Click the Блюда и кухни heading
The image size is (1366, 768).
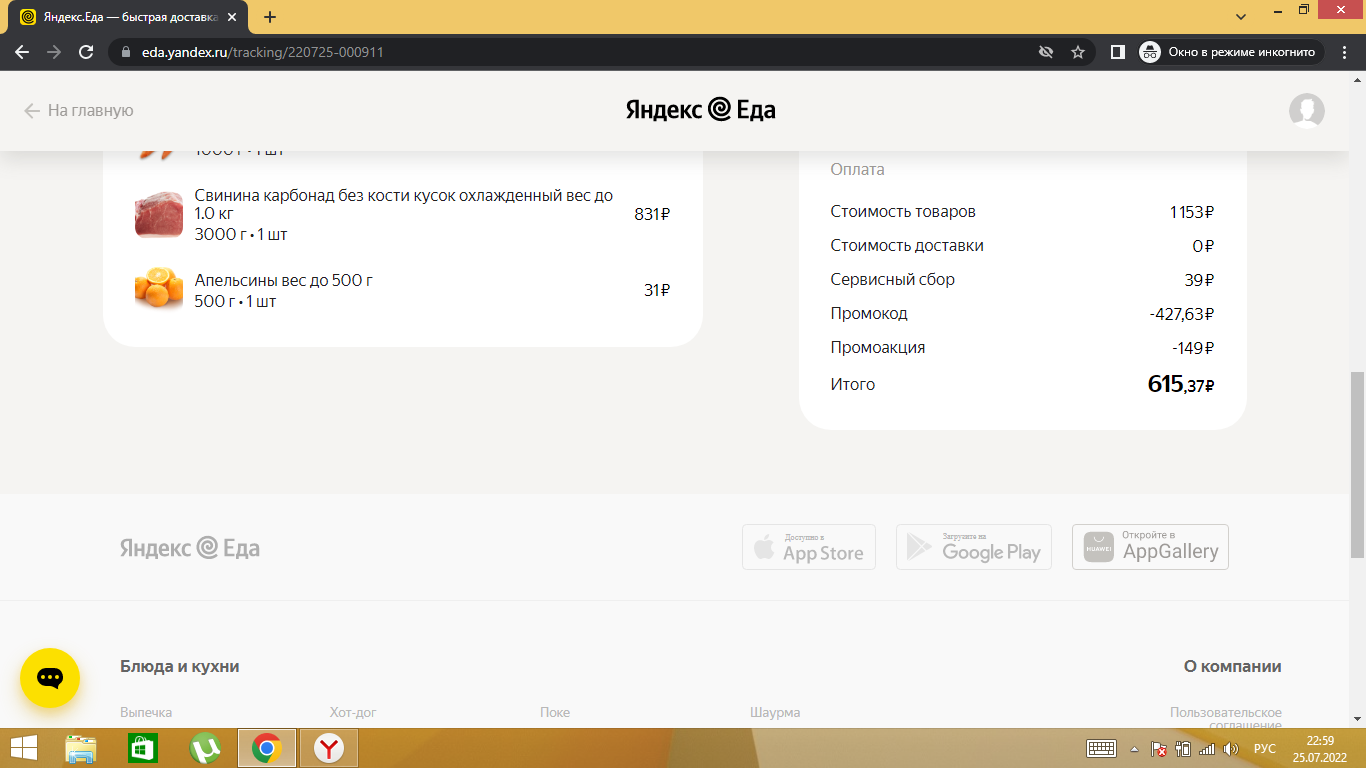pos(180,667)
